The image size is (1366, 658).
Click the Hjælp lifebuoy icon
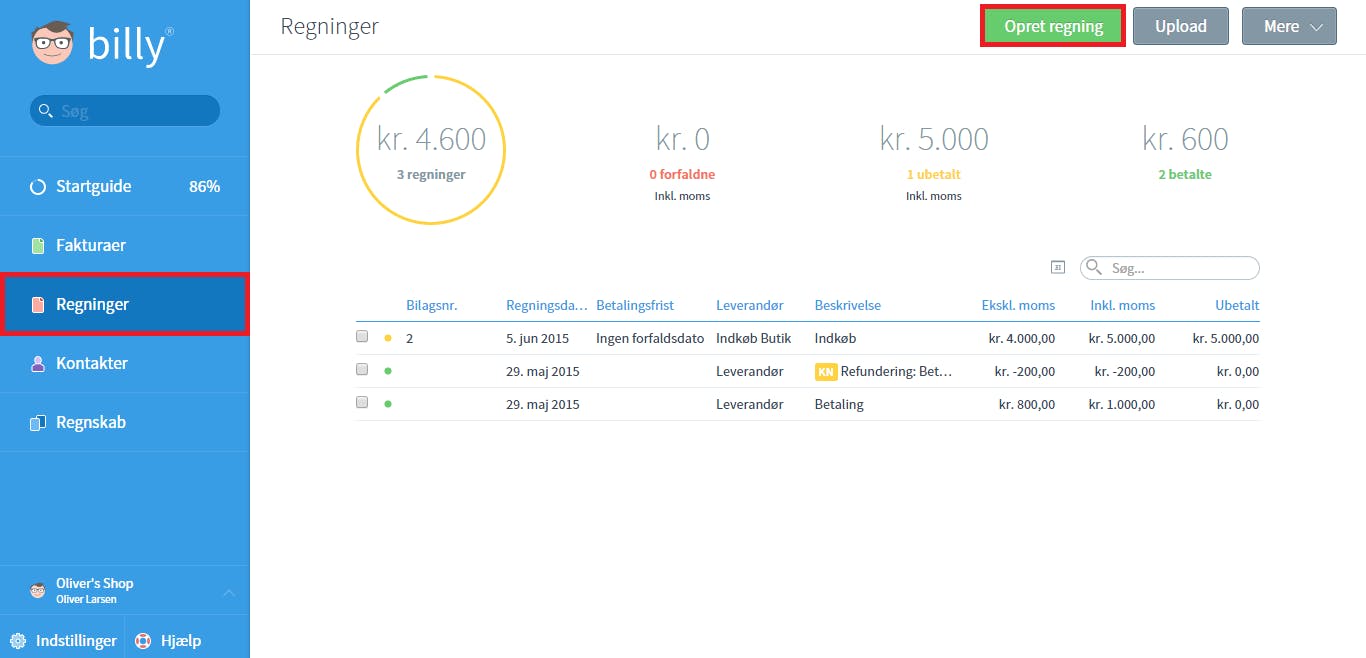click(x=143, y=641)
